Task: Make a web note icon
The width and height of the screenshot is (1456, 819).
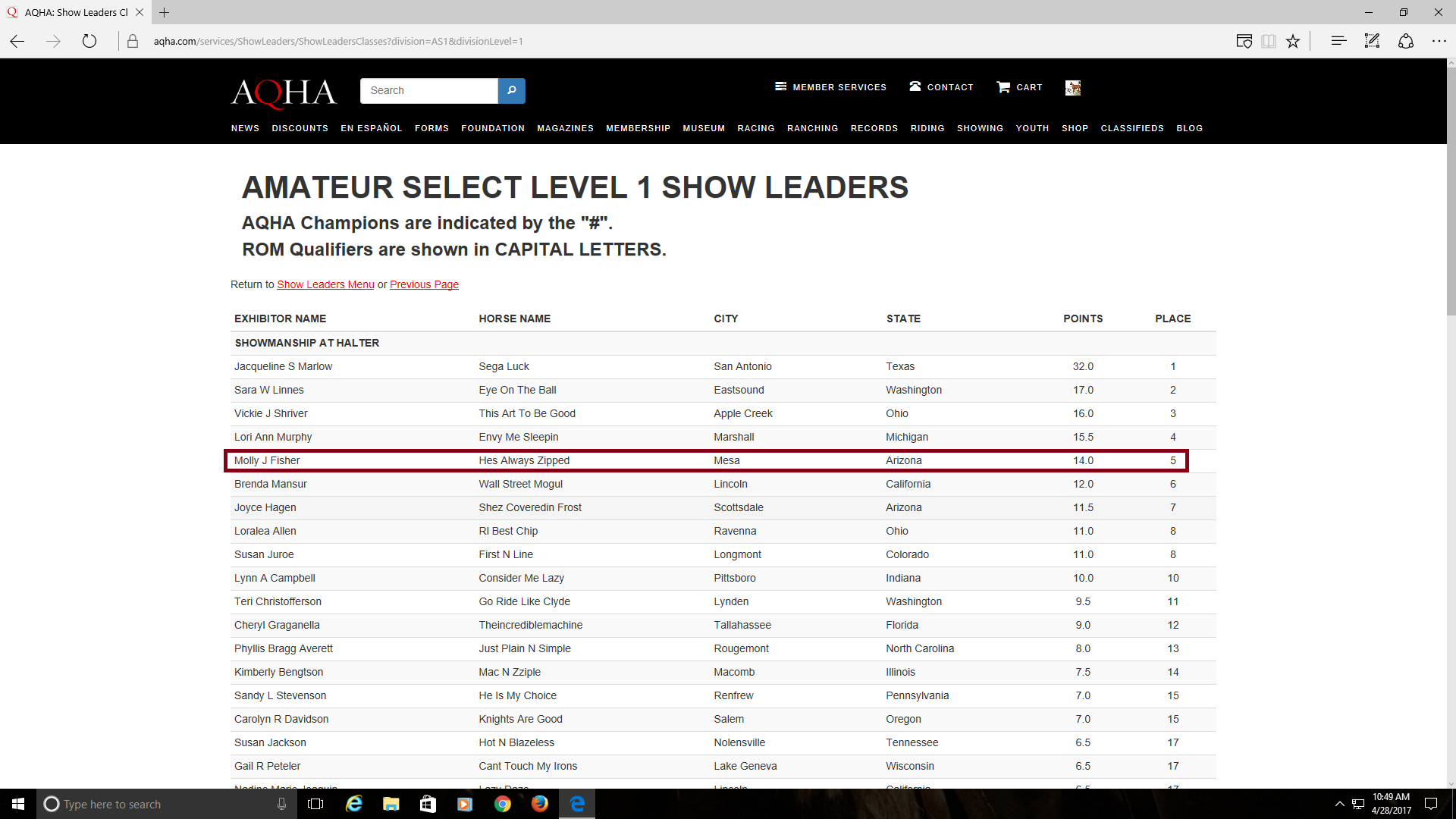Action: [1372, 41]
